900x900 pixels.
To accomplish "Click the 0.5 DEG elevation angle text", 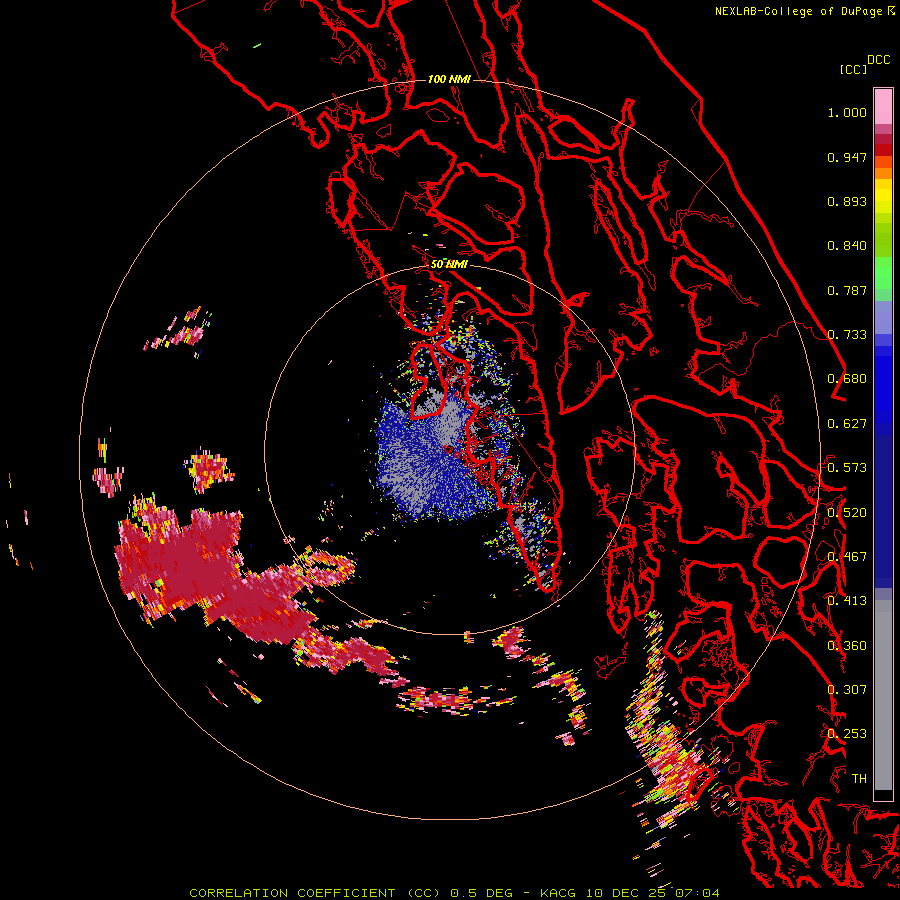I will (481, 893).
